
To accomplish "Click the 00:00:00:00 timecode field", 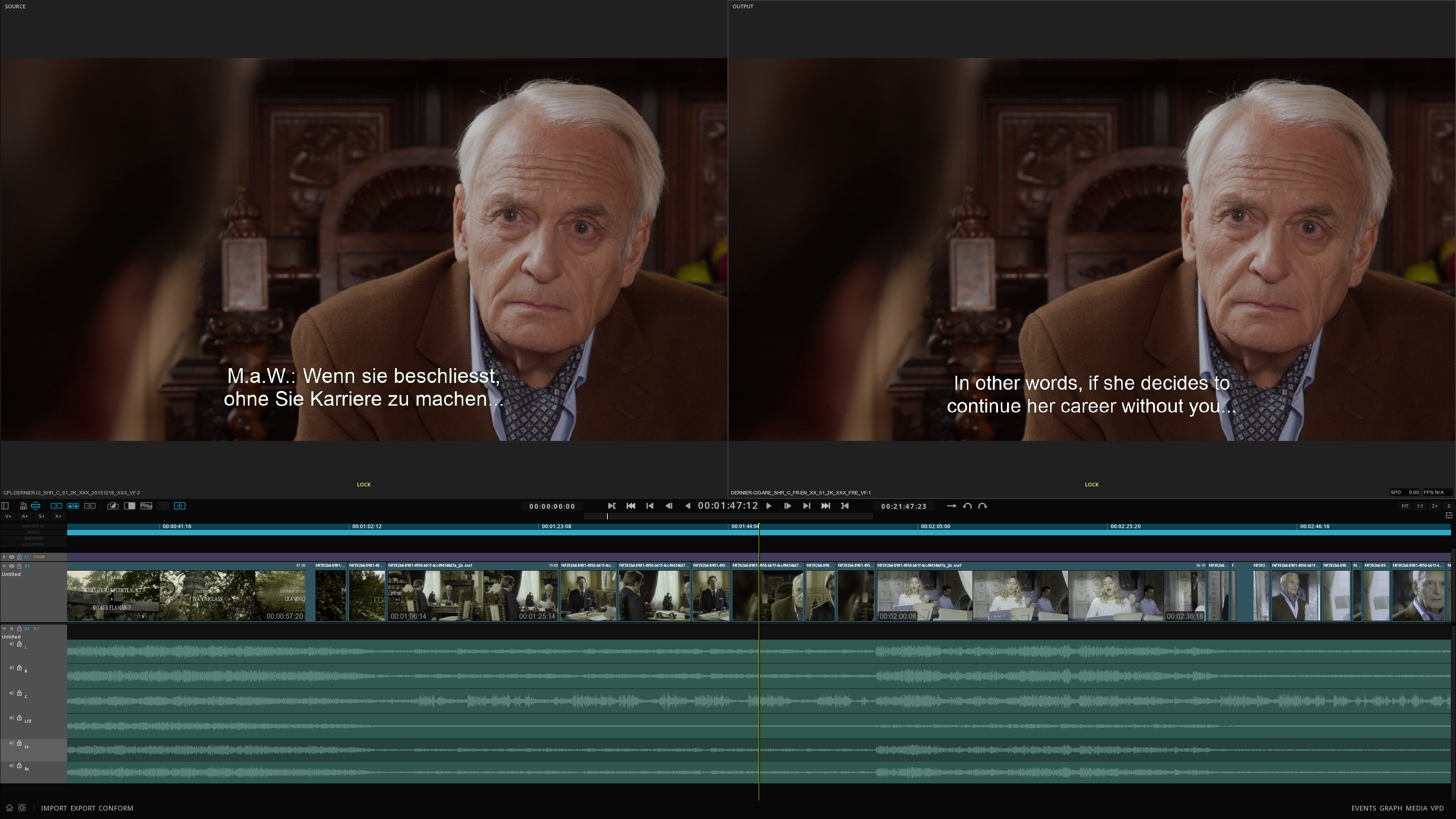I will [x=552, y=507].
